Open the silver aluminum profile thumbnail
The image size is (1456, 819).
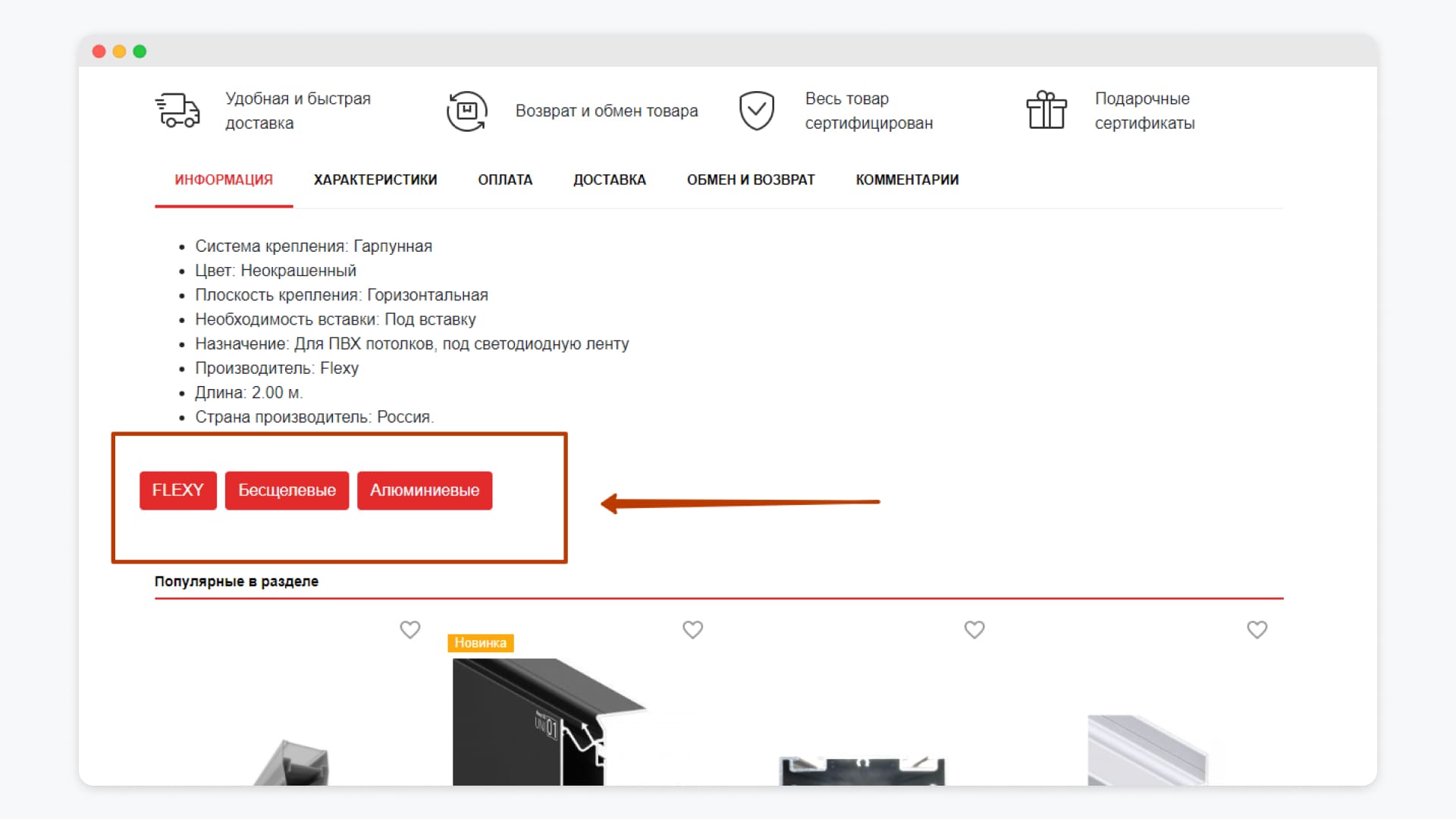pos(1147,750)
